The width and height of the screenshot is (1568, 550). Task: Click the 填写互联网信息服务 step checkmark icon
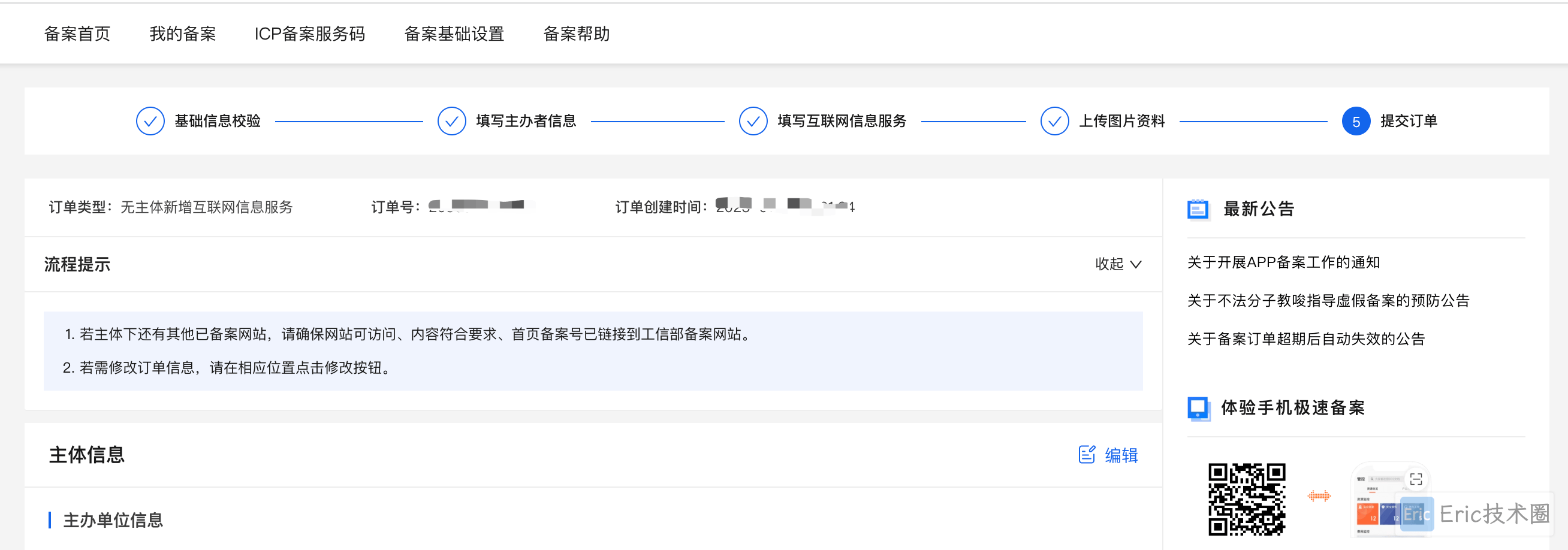(x=753, y=121)
